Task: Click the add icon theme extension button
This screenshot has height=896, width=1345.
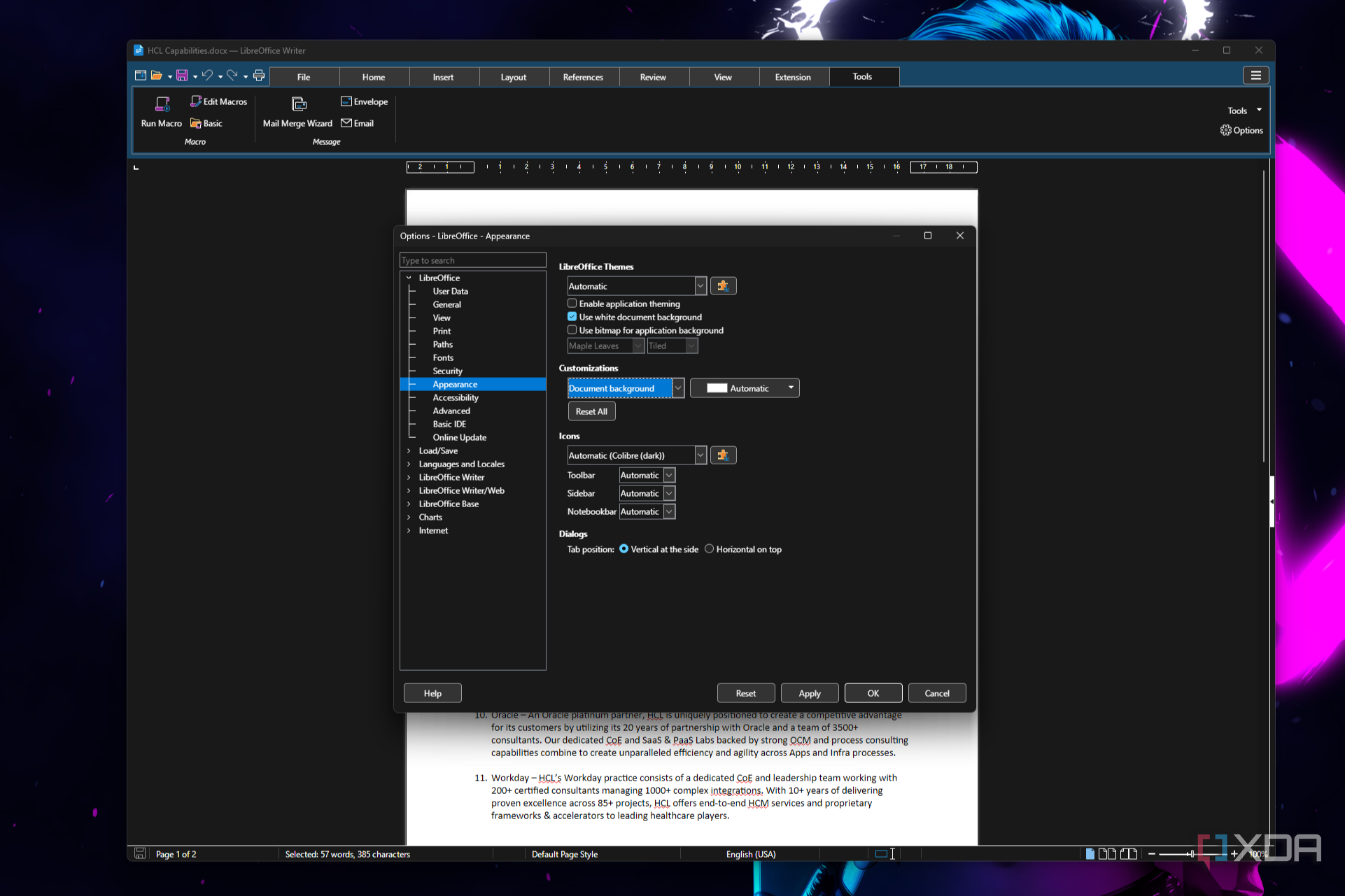Action: pyautogui.click(x=723, y=455)
